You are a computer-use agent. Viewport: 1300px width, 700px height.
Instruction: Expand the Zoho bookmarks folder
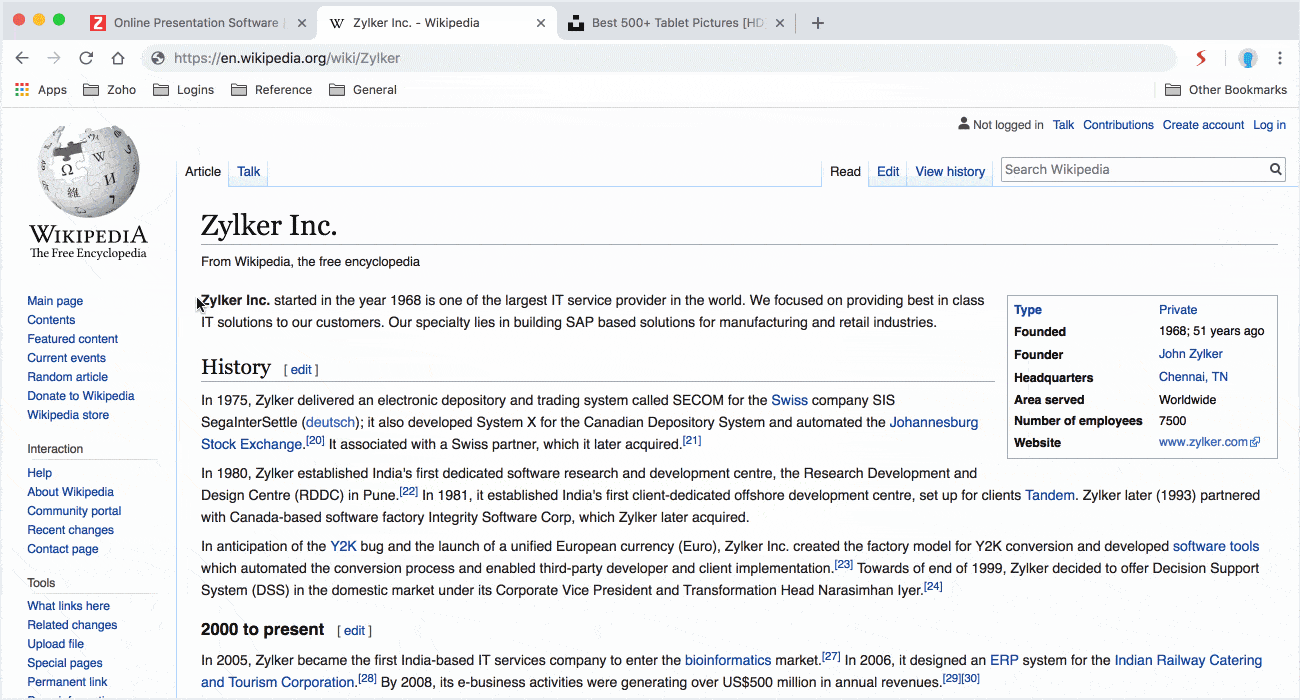[109, 90]
